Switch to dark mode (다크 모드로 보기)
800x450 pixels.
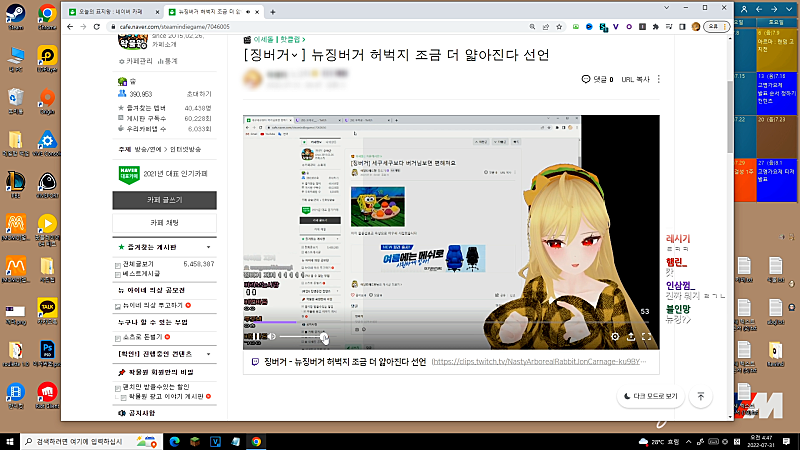pyautogui.click(x=651, y=396)
